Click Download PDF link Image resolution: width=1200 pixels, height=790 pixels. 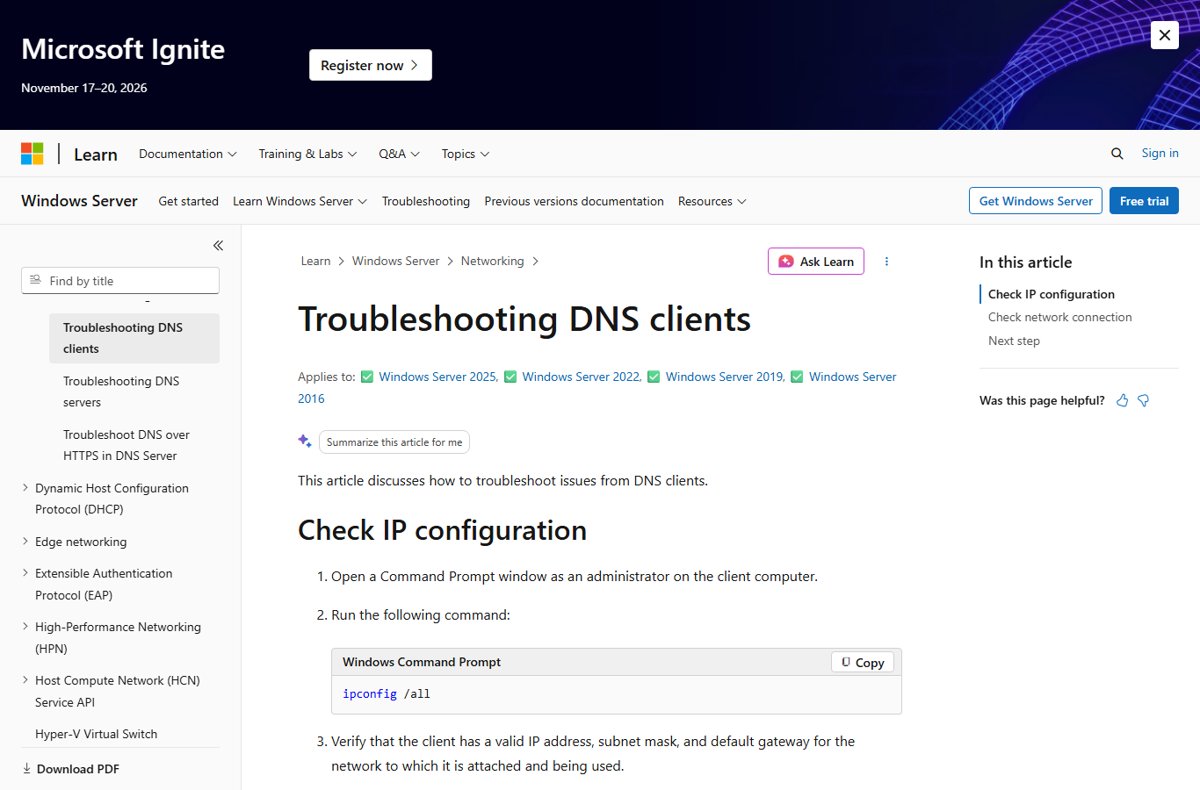pos(78,769)
